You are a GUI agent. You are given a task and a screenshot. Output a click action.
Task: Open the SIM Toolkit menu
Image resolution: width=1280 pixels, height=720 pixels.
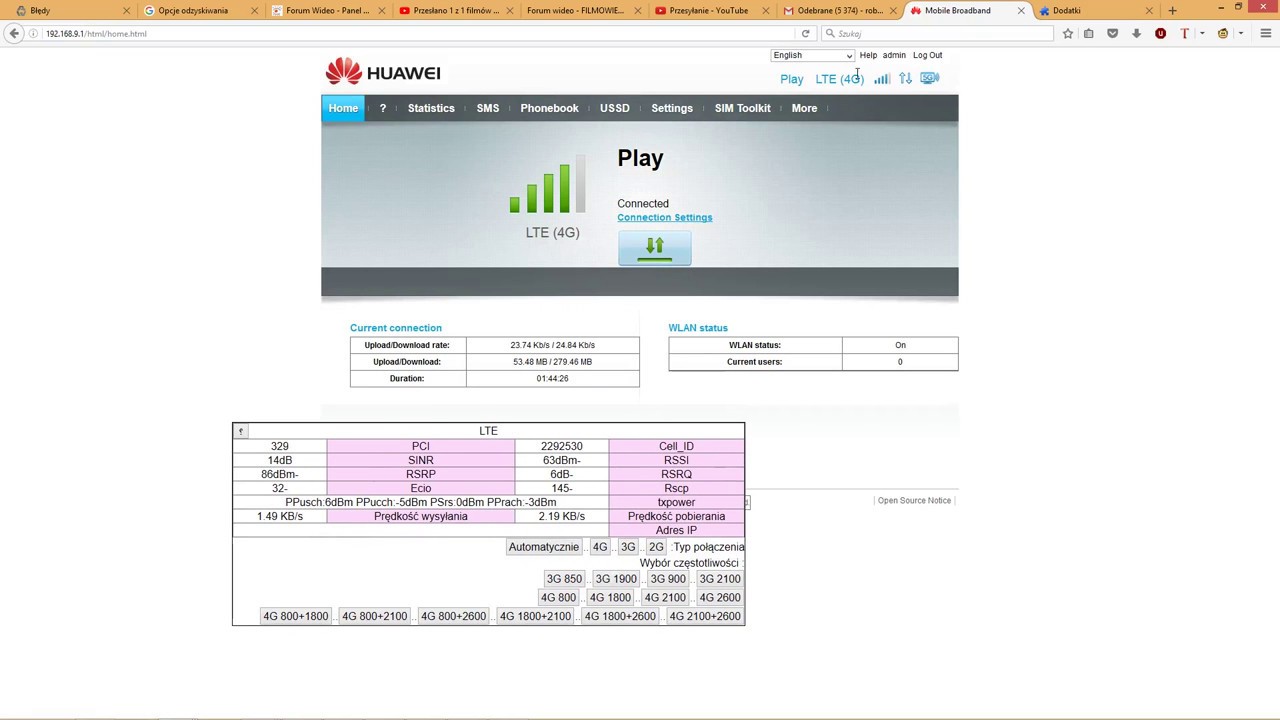[x=743, y=108]
